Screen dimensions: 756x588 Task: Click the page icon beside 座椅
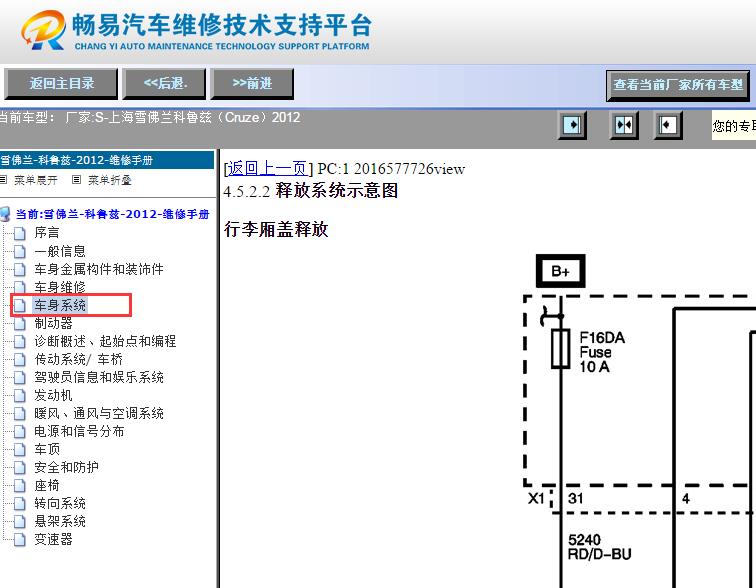20,486
